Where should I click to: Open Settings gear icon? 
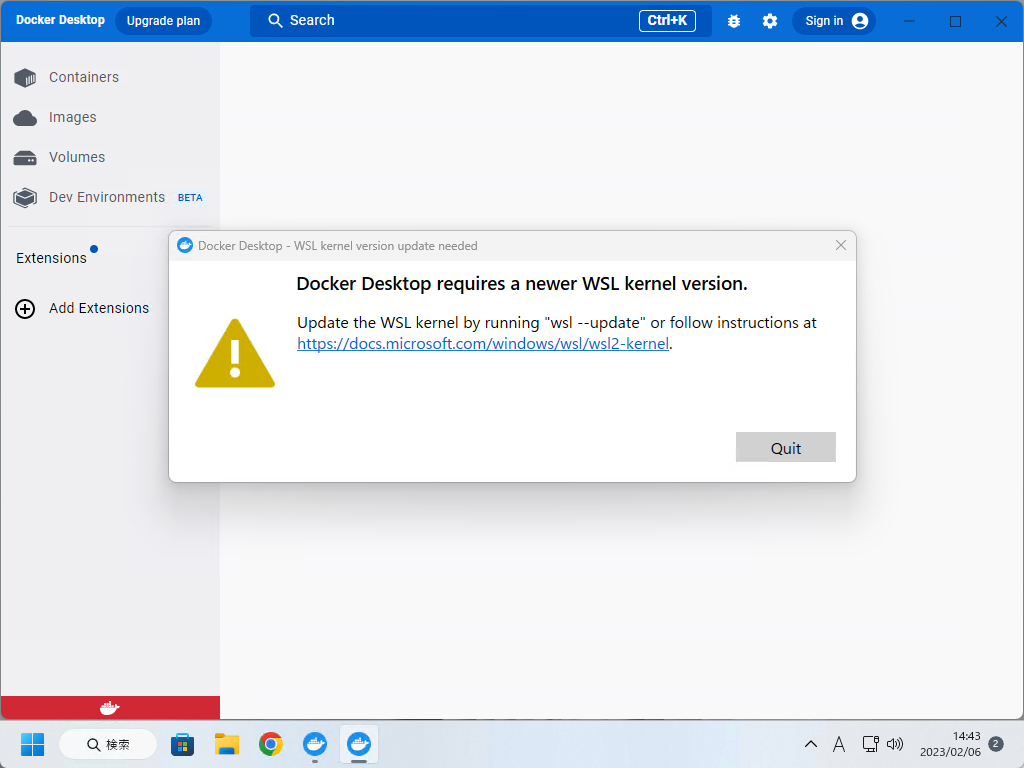[770, 21]
